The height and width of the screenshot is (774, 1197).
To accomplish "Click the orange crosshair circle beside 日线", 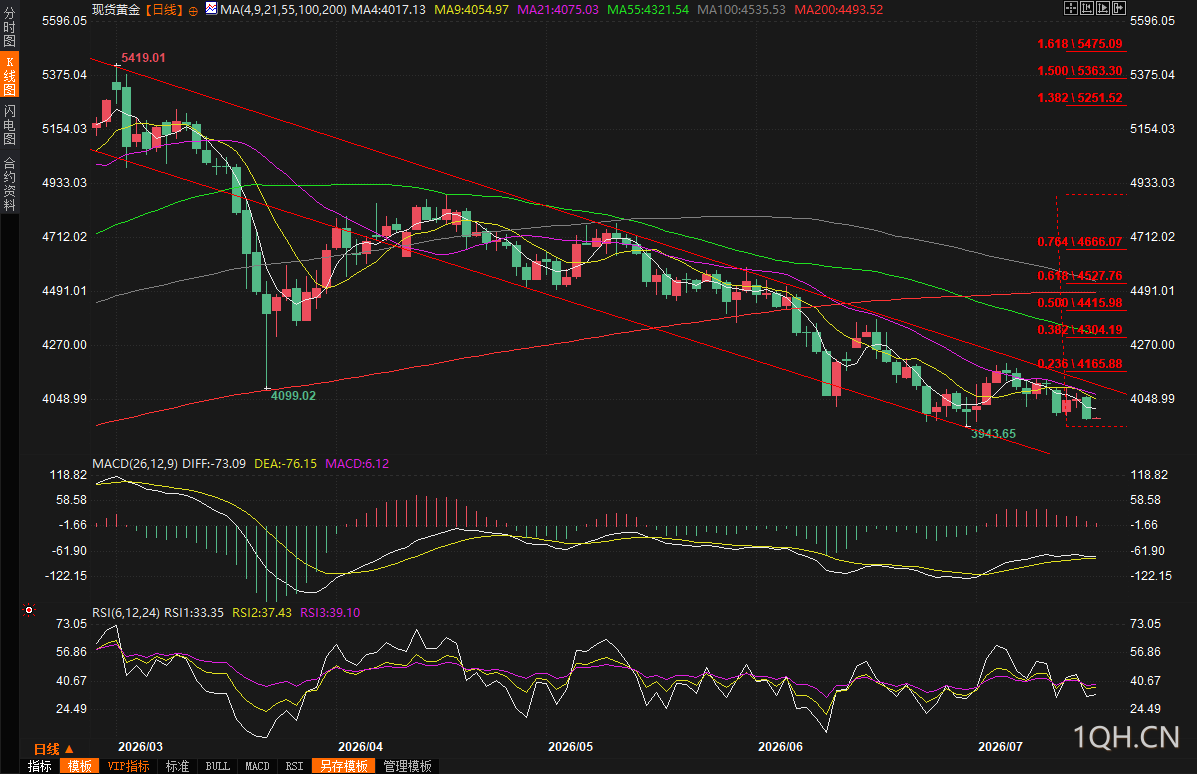I will click(192, 11).
